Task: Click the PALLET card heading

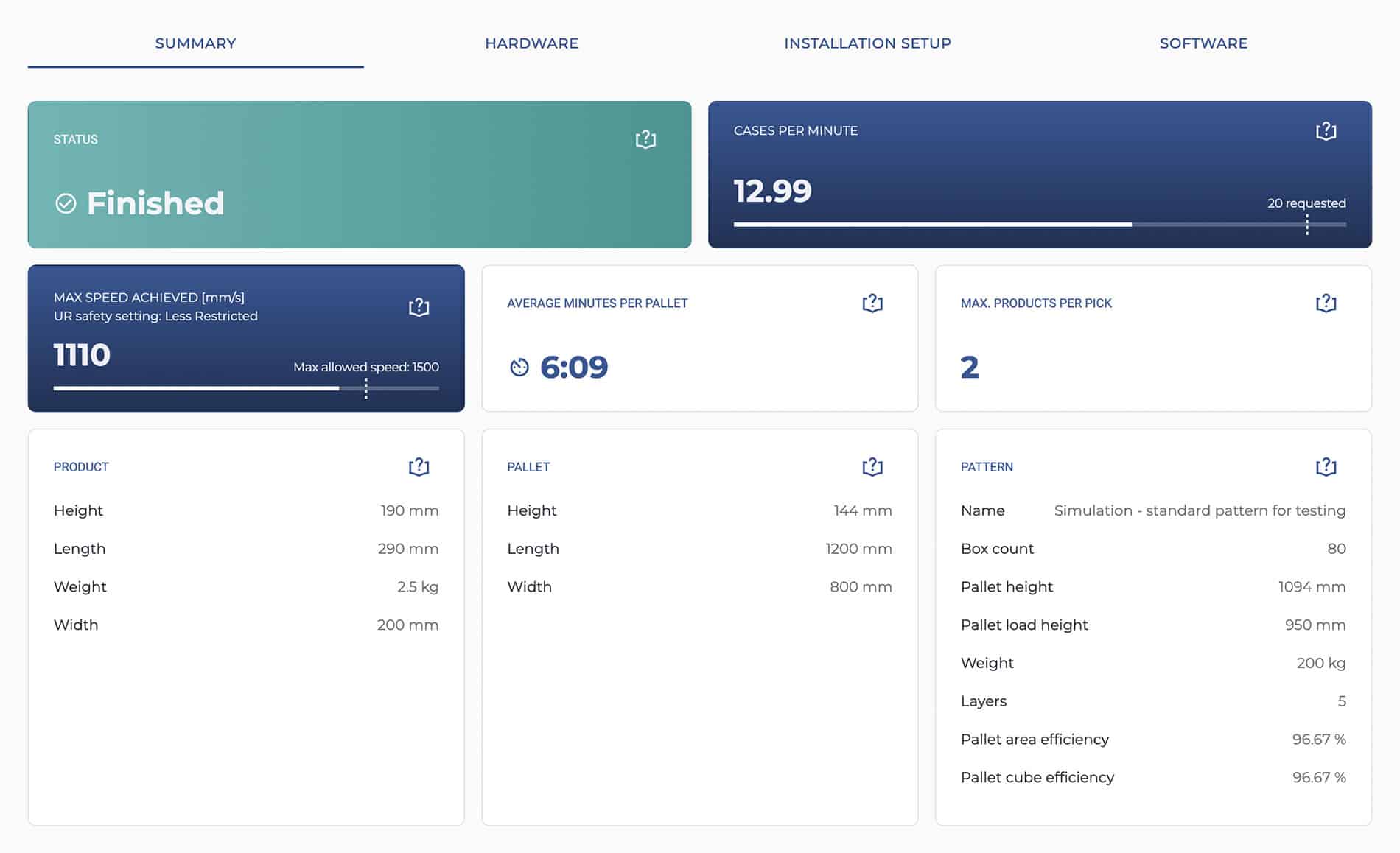Action: (528, 467)
